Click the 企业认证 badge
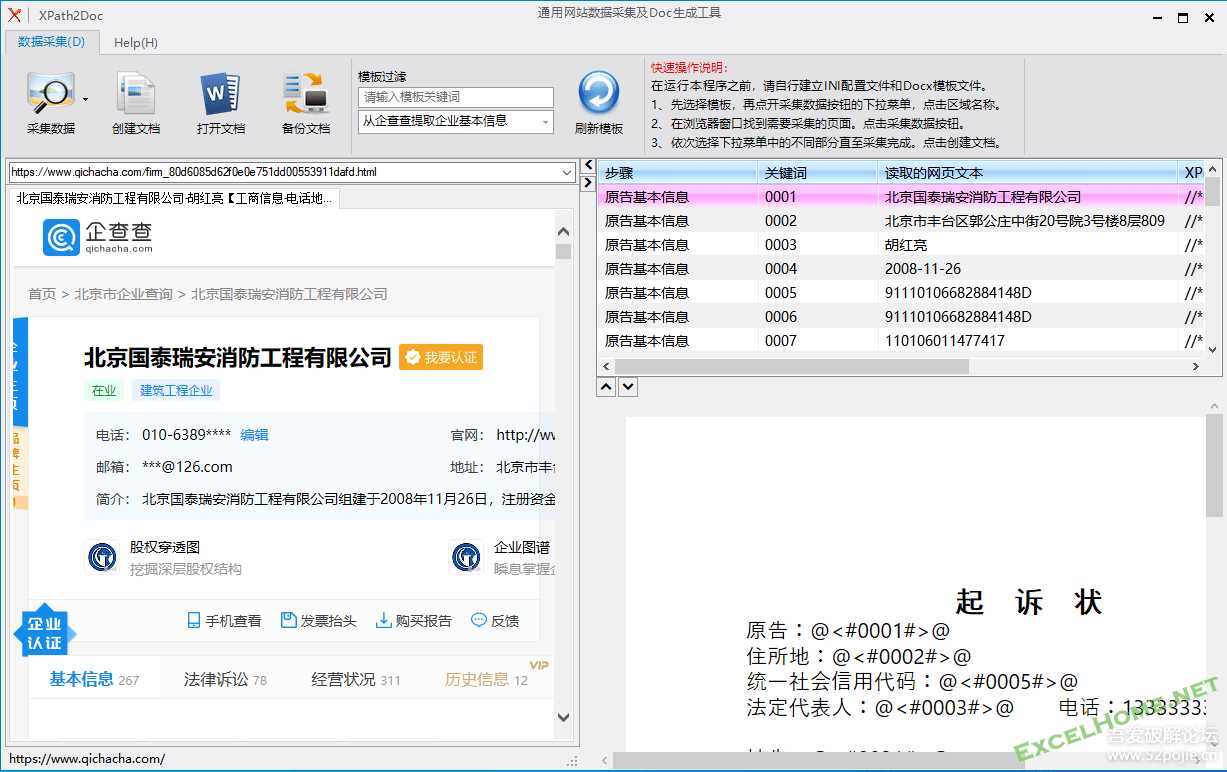1227x772 pixels. click(x=44, y=633)
